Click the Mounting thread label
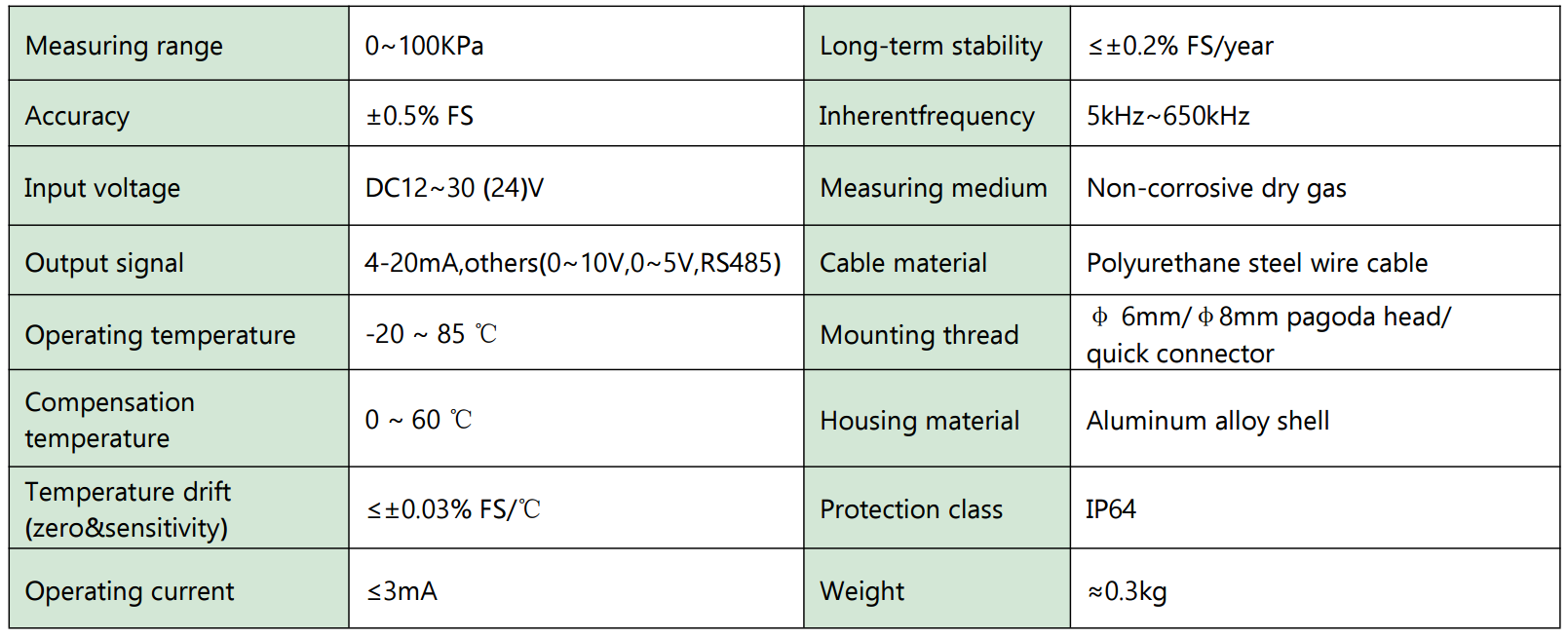This screenshot has height=637, width=1568. point(919,335)
